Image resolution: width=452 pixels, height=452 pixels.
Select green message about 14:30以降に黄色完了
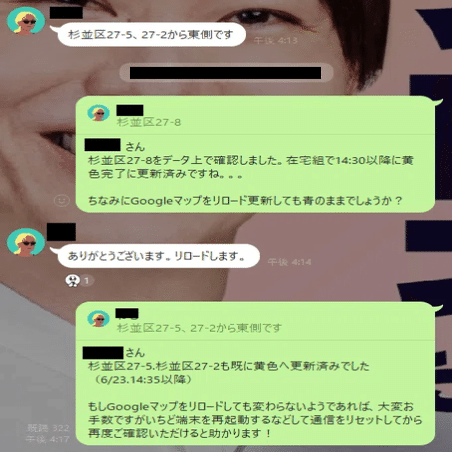coord(255,154)
